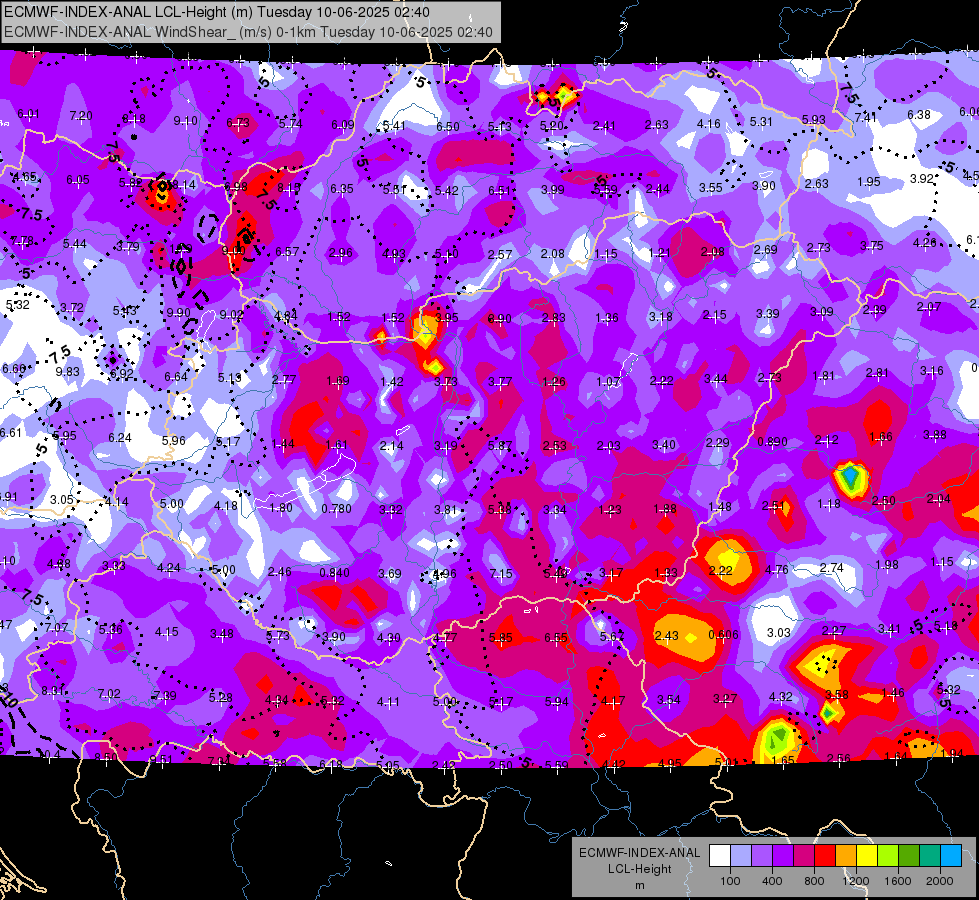Click the wind shear value '0.890'
The image size is (979, 900).
tap(772, 442)
